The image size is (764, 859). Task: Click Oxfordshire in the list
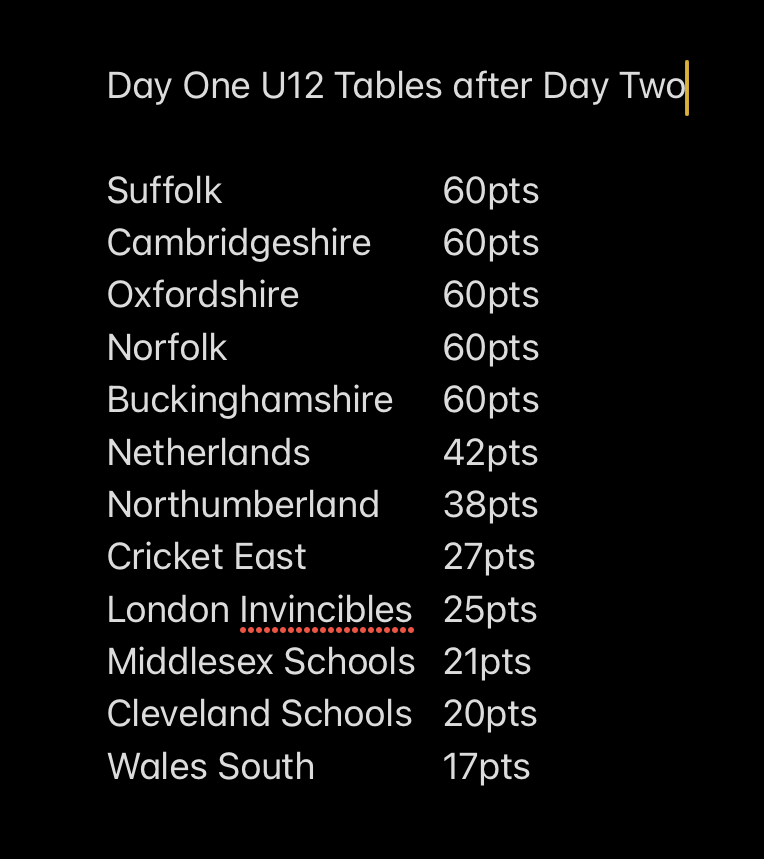(x=203, y=295)
